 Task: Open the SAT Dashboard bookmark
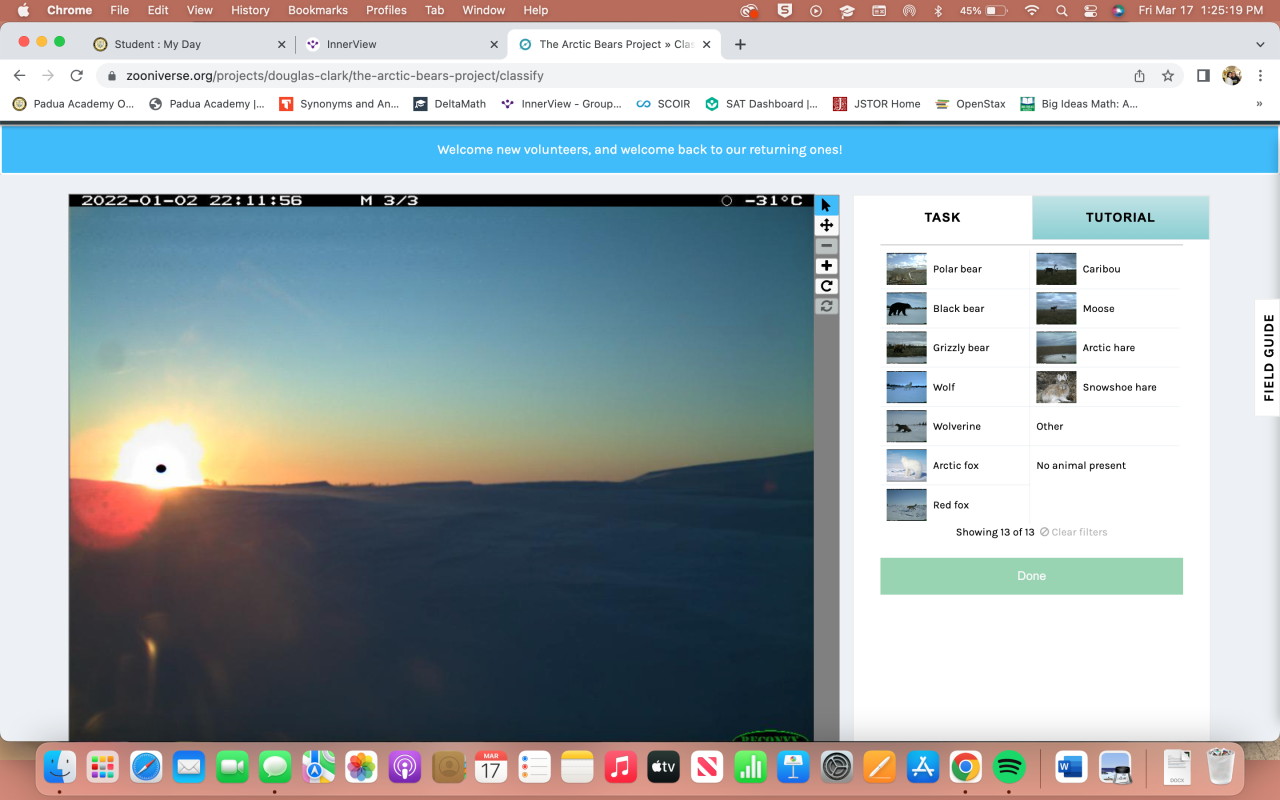pyautogui.click(x=761, y=103)
